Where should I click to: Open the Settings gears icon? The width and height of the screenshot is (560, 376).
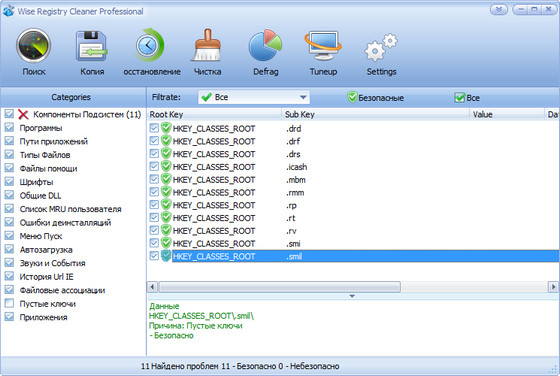coord(381,47)
